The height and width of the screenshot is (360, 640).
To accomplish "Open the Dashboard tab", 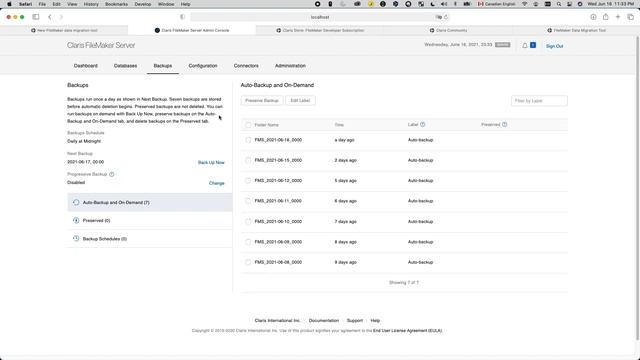I will click(x=85, y=66).
